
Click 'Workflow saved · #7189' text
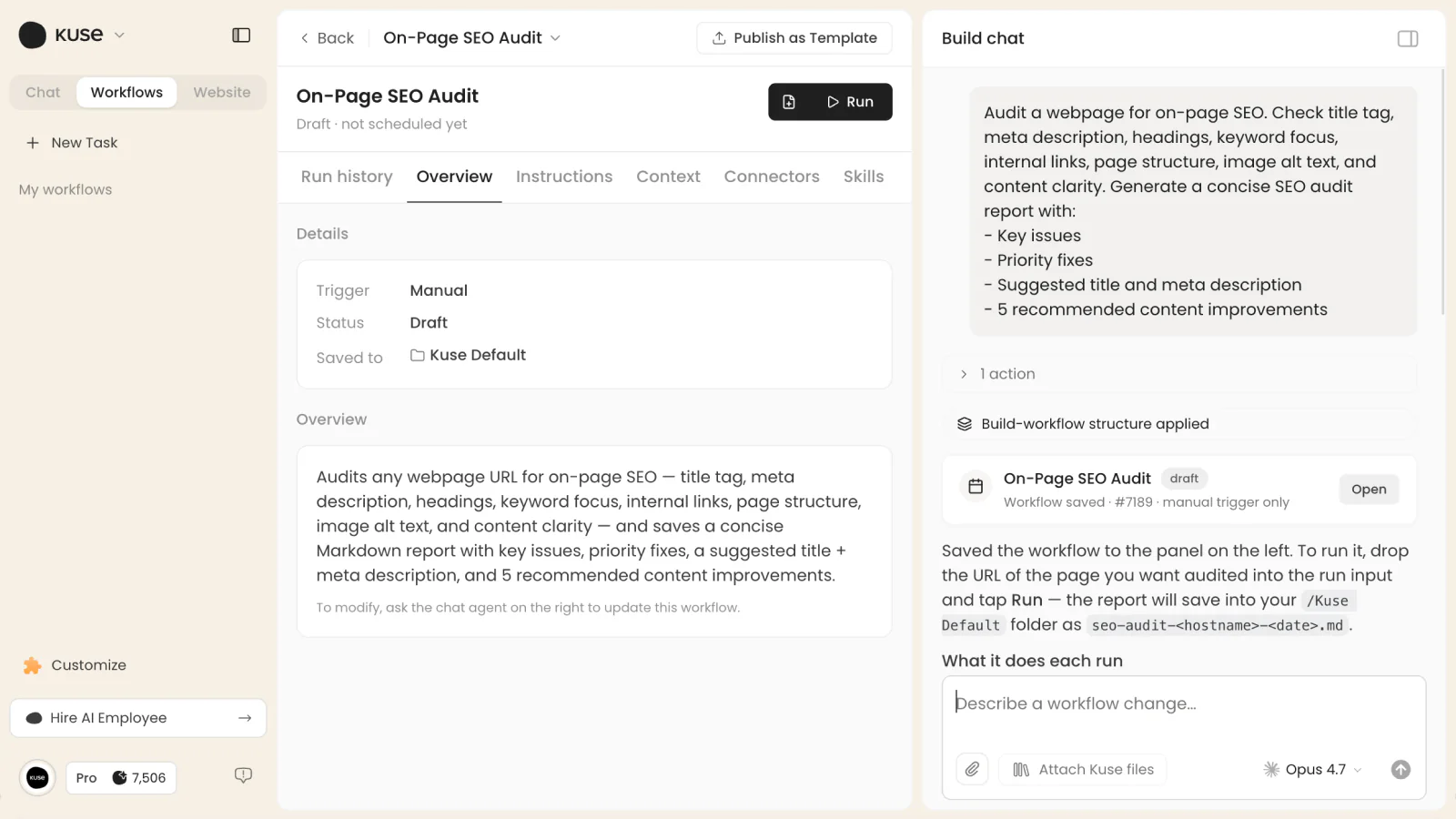(x=1078, y=502)
